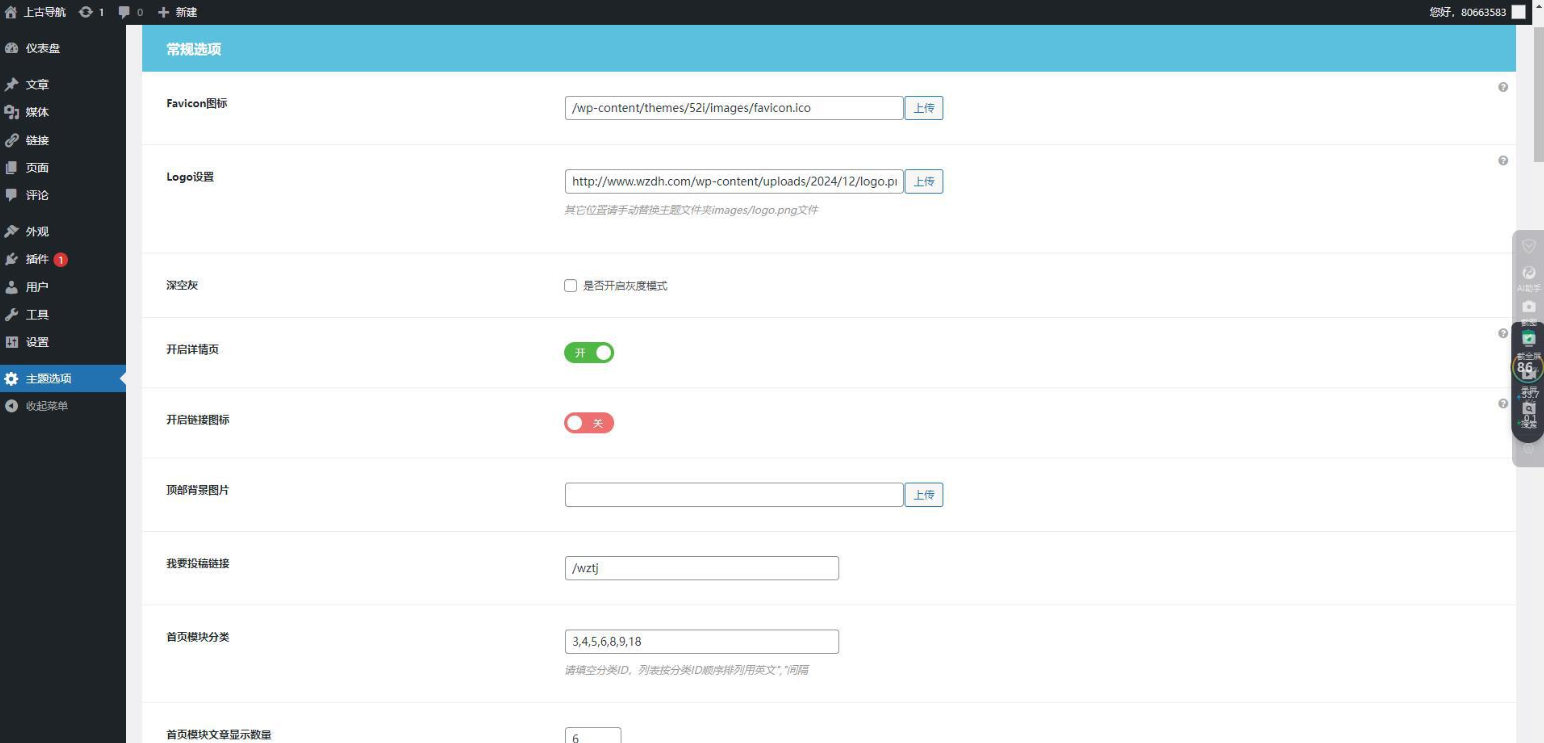
Task: Click help icon beside Favicon图标 row
Action: (x=1502, y=87)
